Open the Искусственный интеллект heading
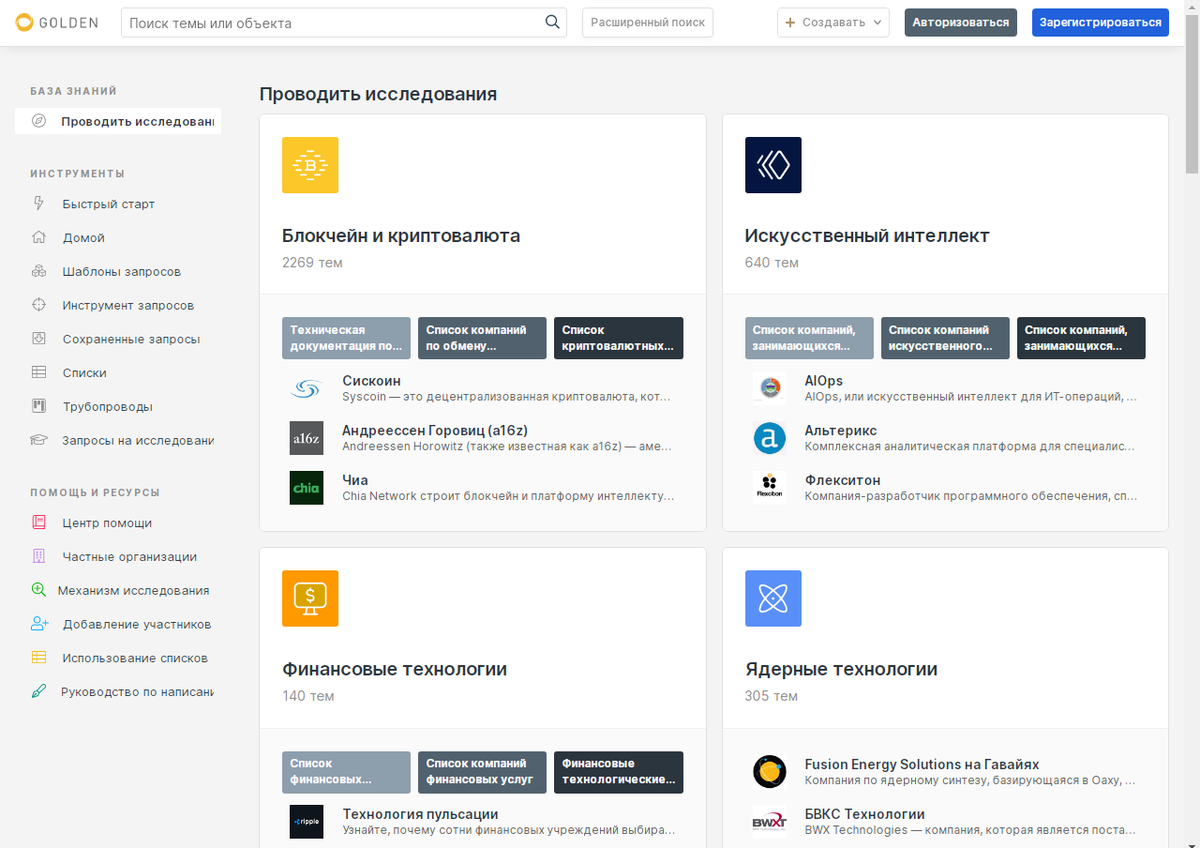 pos(867,236)
